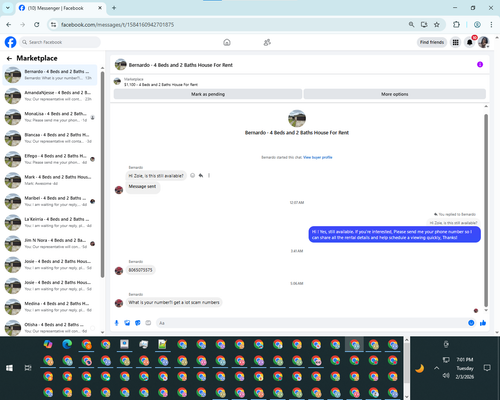Open the AmandaNjesse conversation

tap(50, 96)
